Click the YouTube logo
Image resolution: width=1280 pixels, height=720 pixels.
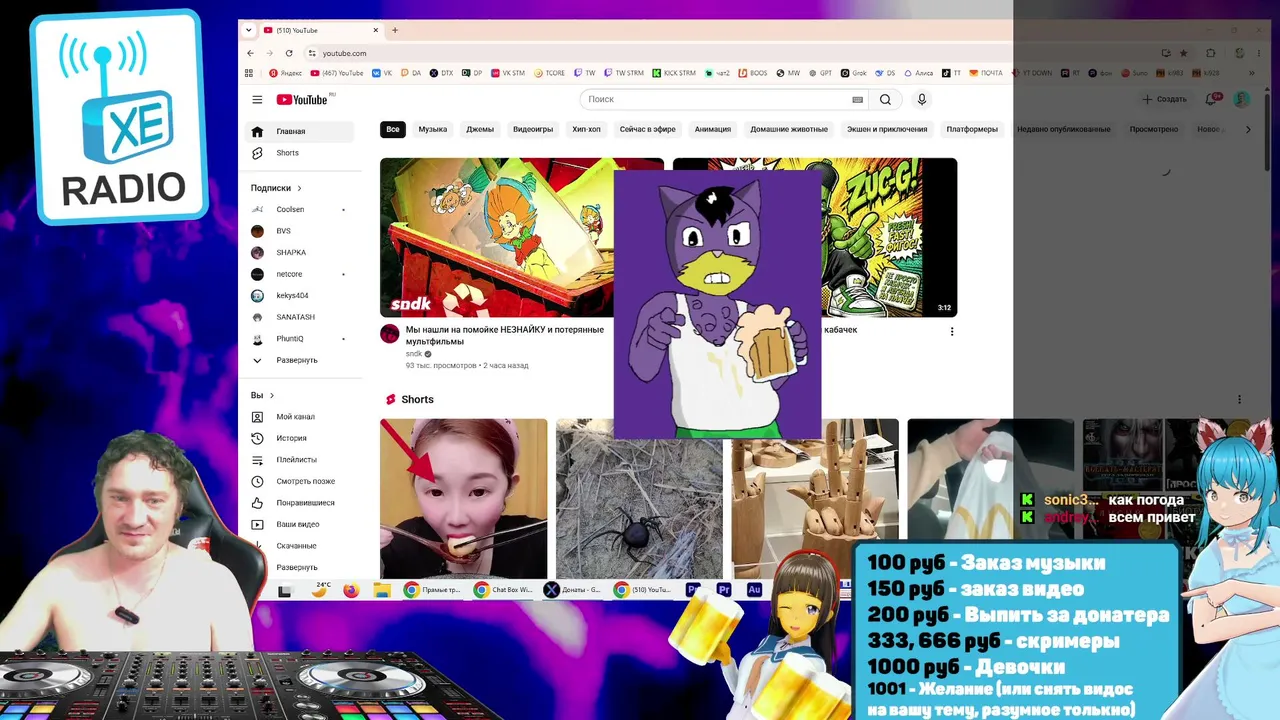pos(302,99)
